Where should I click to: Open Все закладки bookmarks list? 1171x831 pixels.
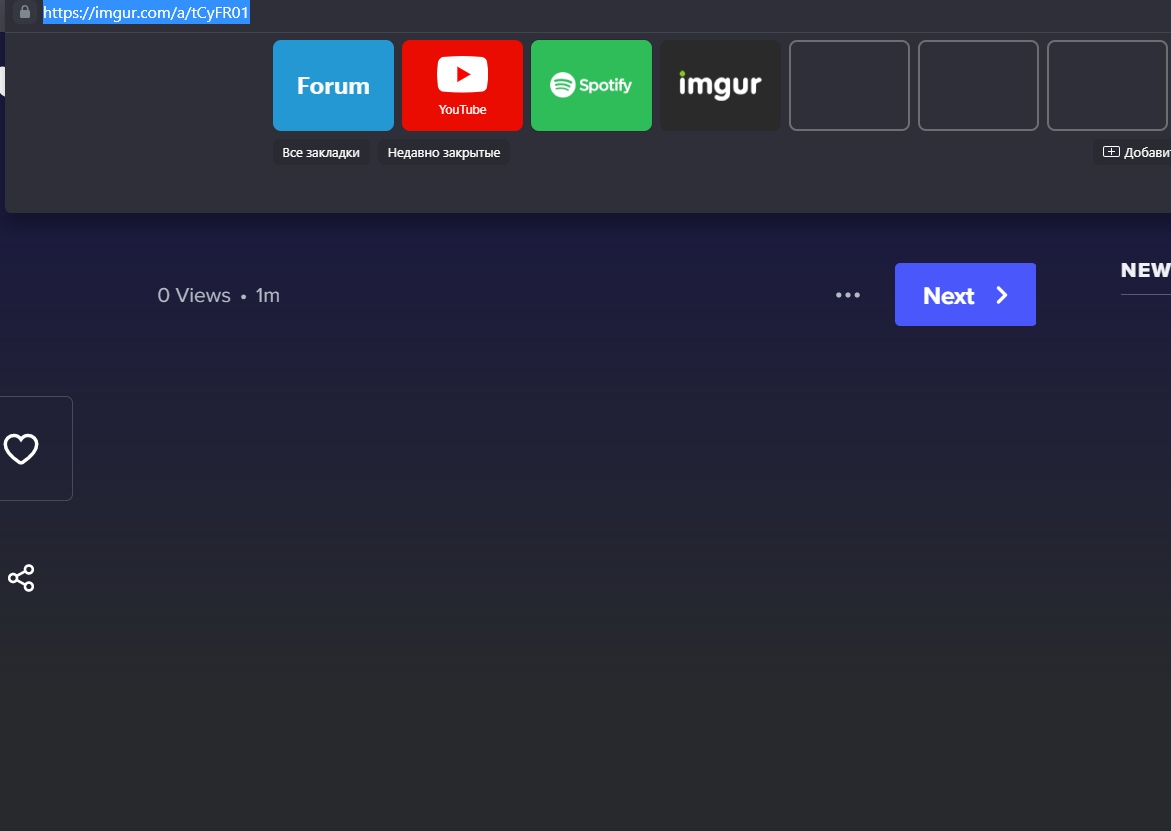point(321,153)
